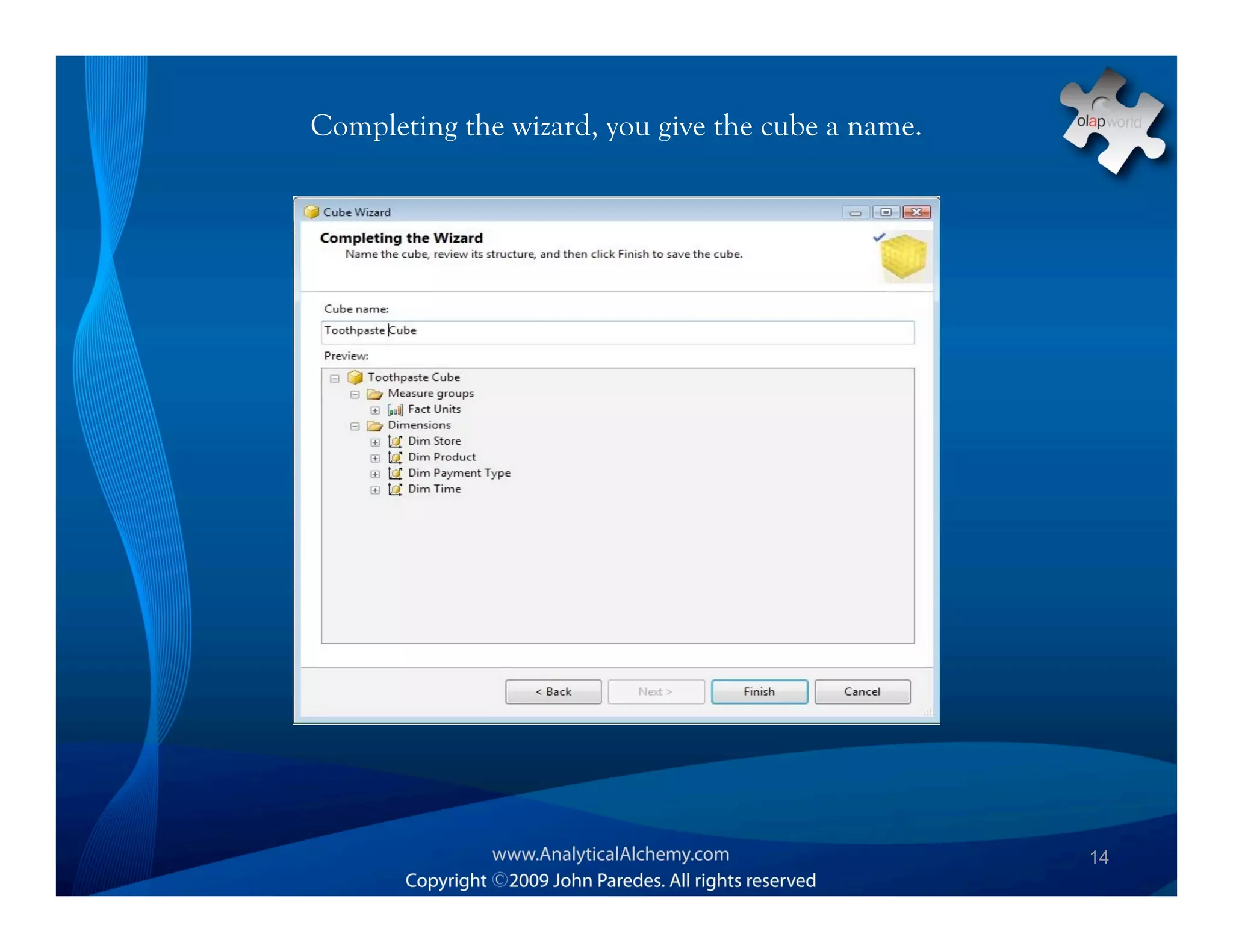Cancel the Cube Wizard
Screen dimensions: 1233x952
(x=862, y=692)
